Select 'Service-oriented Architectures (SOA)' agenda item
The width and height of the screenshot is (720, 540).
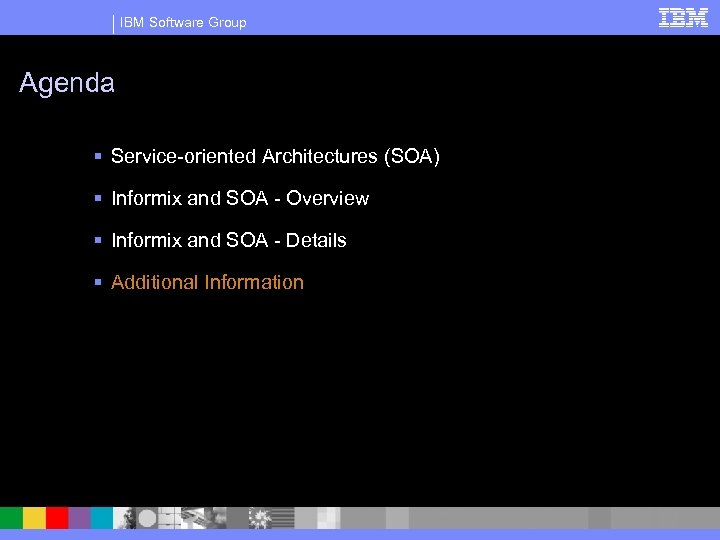(275, 156)
